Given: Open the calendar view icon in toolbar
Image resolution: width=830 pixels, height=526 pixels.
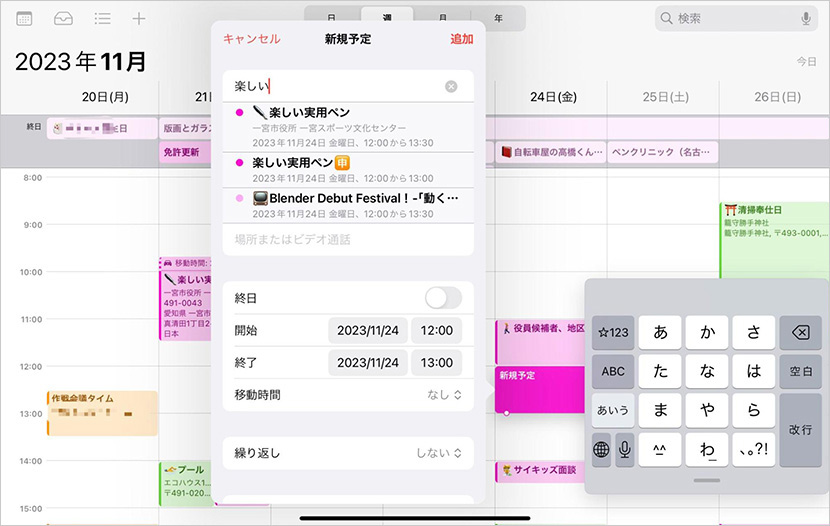Looking at the screenshot, I should 24,19.
